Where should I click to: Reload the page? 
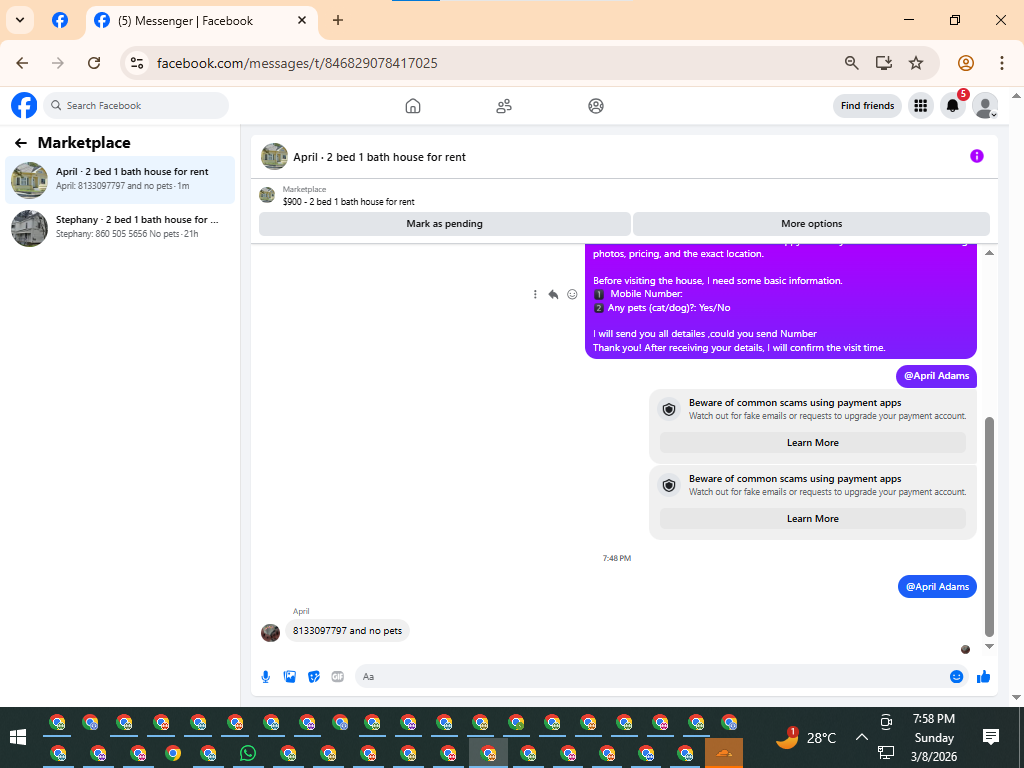(94, 63)
